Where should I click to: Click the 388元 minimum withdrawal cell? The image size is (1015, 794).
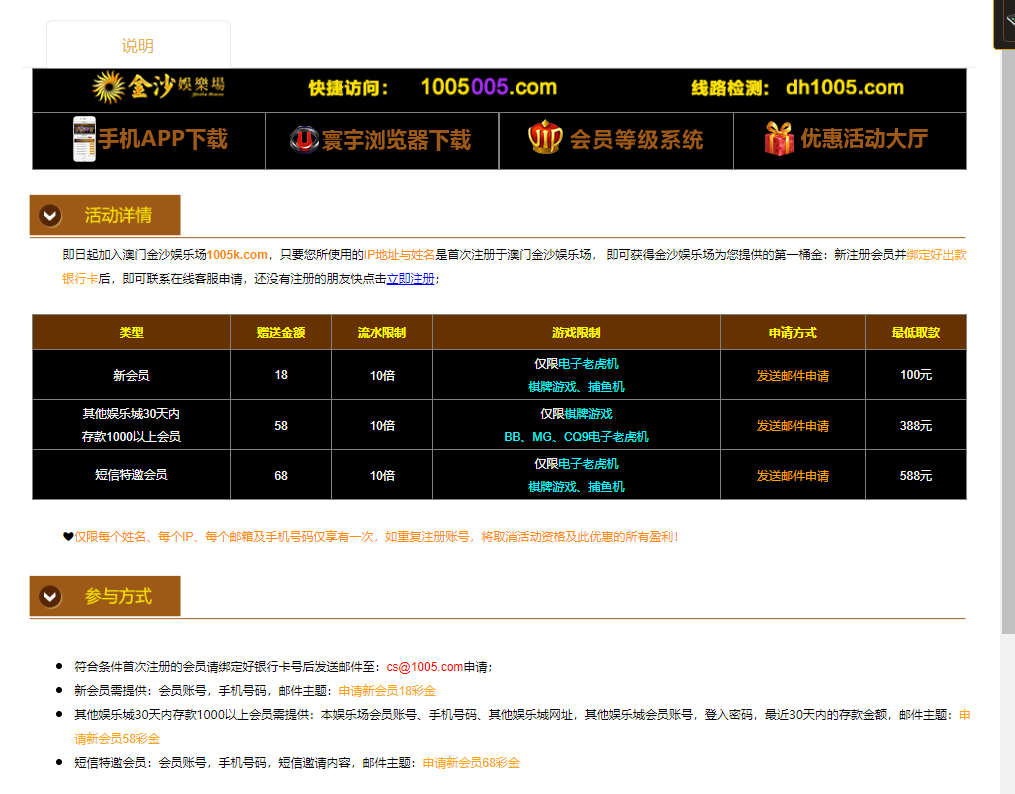(915, 425)
